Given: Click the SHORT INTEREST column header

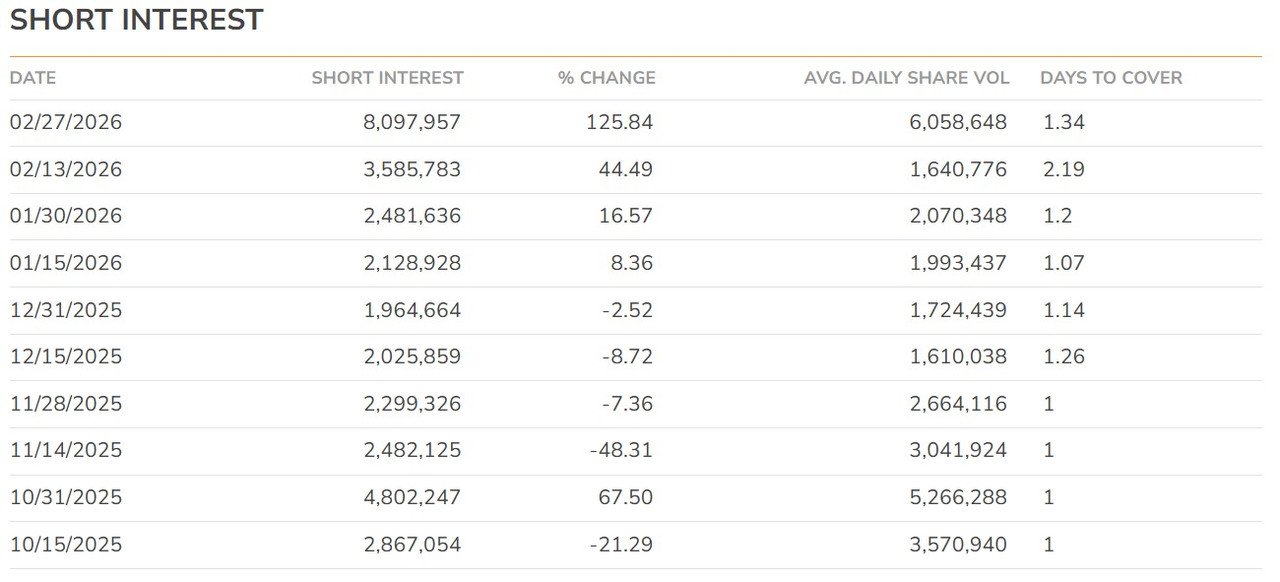Looking at the screenshot, I should [x=388, y=78].
